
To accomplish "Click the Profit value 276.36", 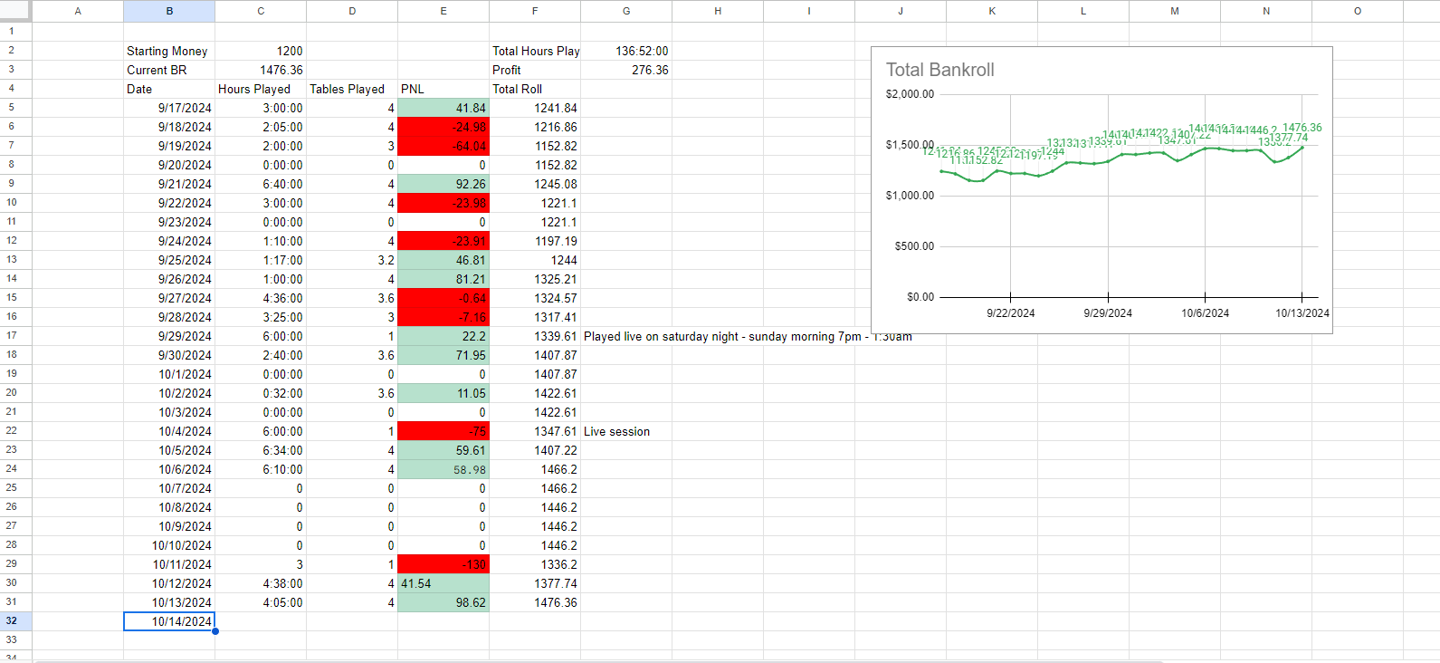I will [x=626, y=70].
